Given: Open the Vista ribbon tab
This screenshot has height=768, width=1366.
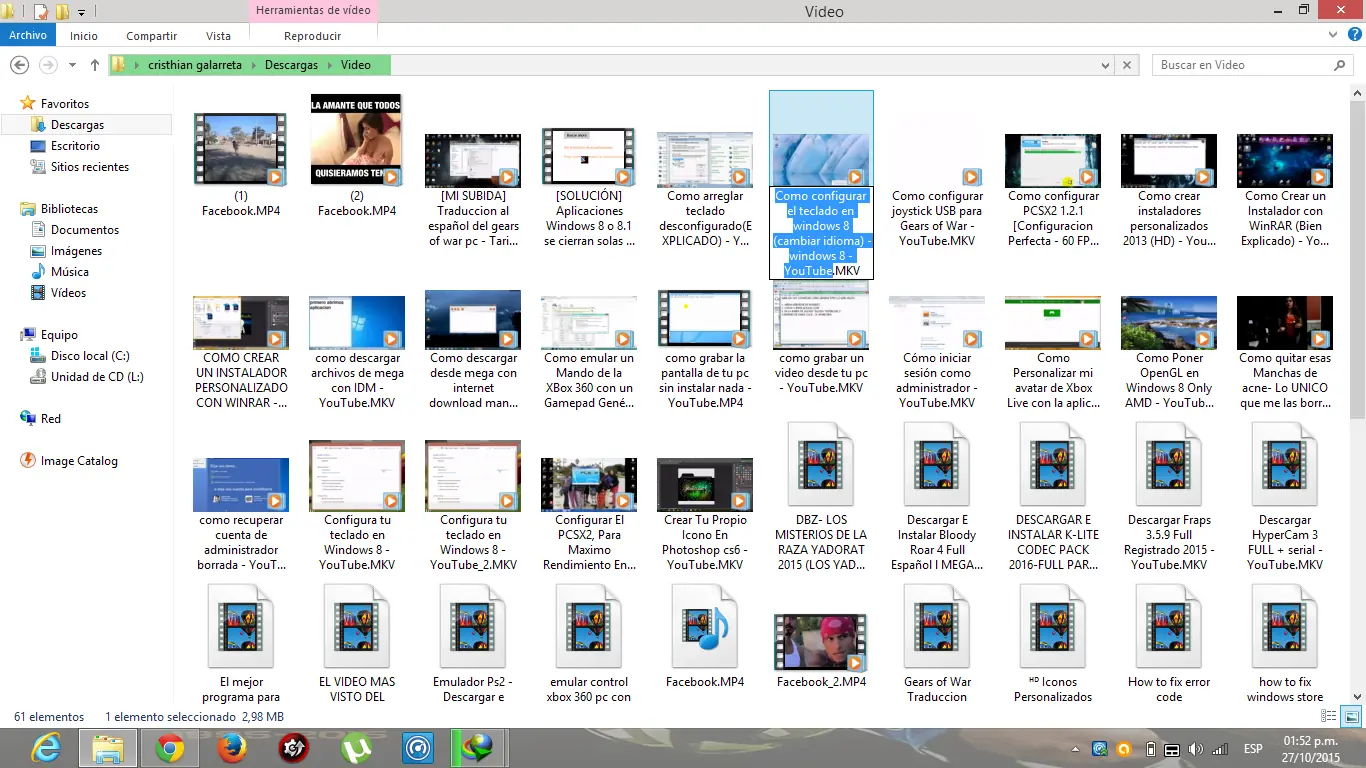Looking at the screenshot, I should 218,35.
